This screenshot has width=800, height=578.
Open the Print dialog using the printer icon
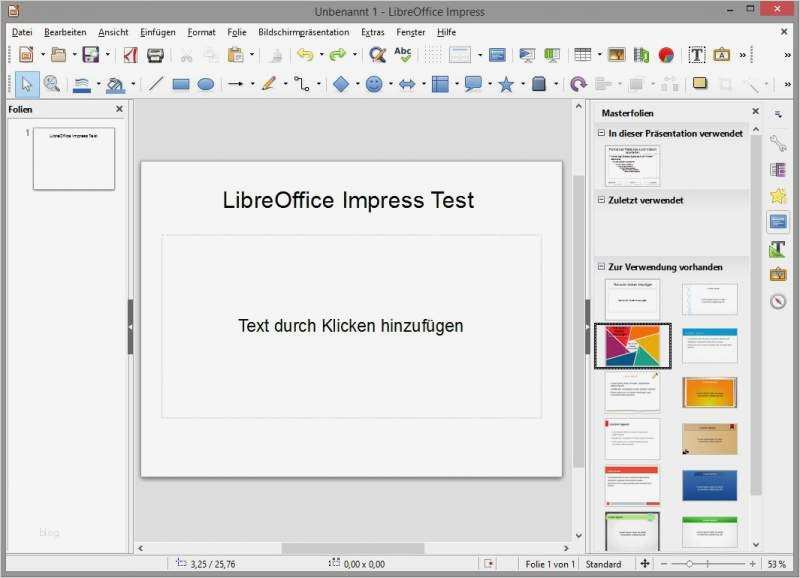pyautogui.click(x=157, y=57)
